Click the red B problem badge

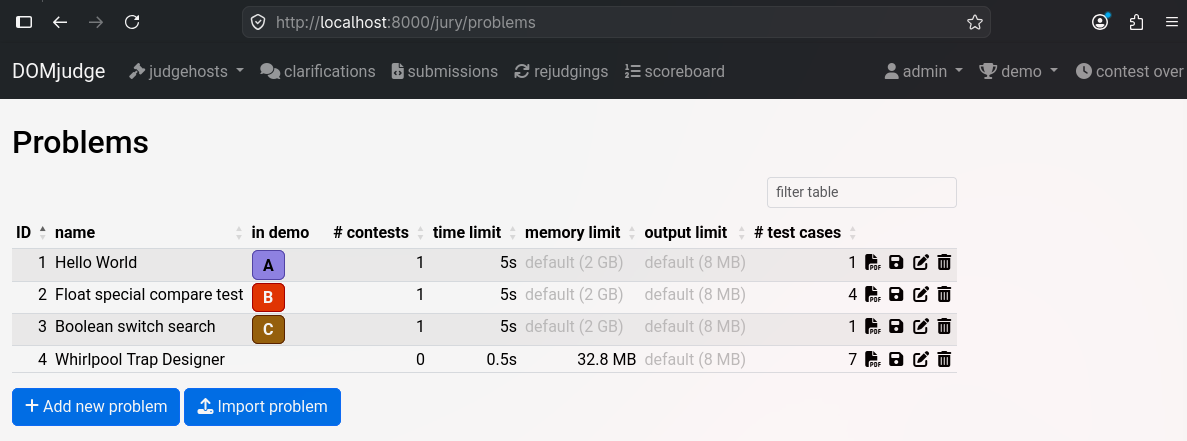pos(268,297)
